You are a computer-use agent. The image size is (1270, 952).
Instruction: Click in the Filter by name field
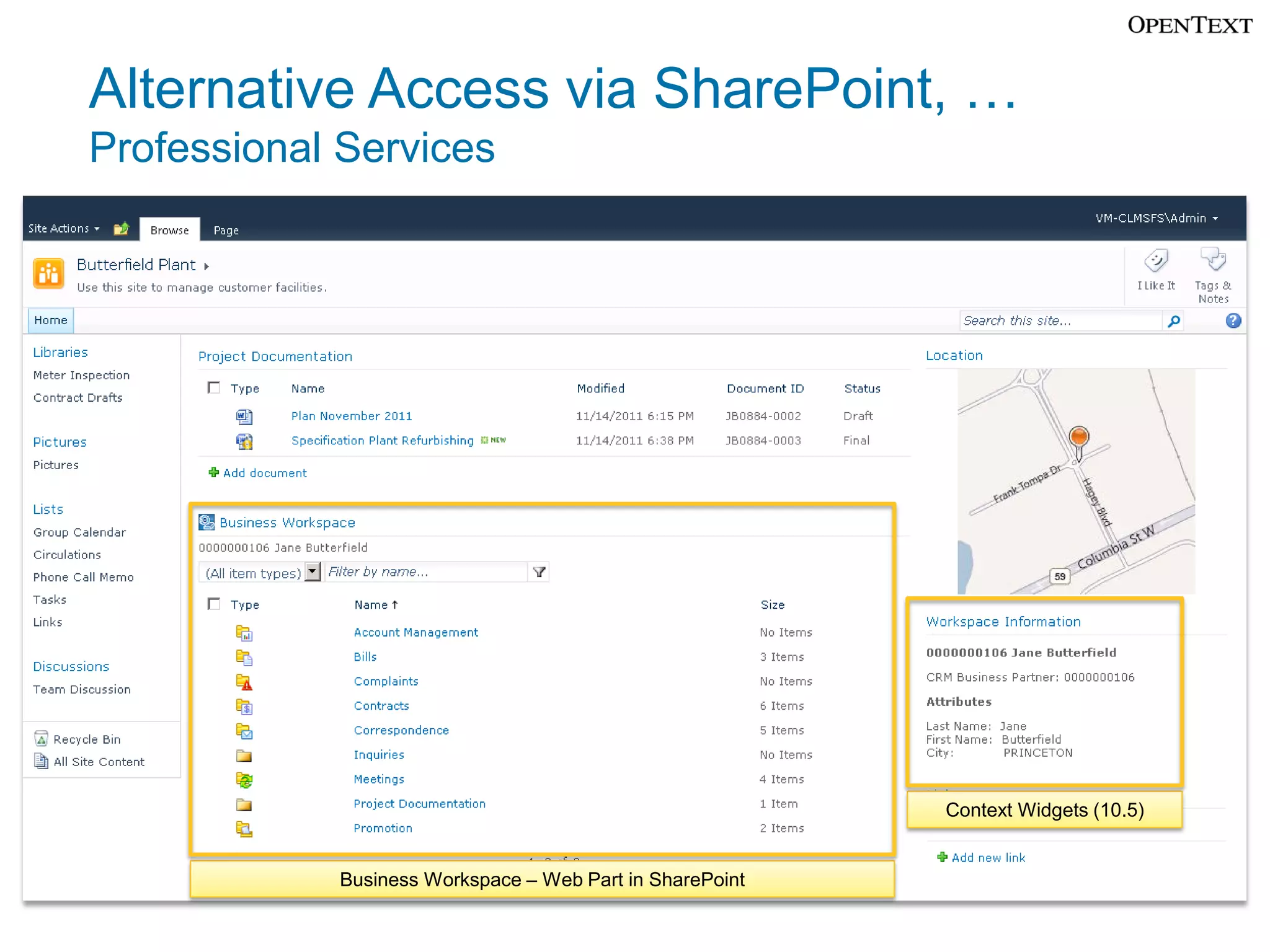[x=427, y=572]
